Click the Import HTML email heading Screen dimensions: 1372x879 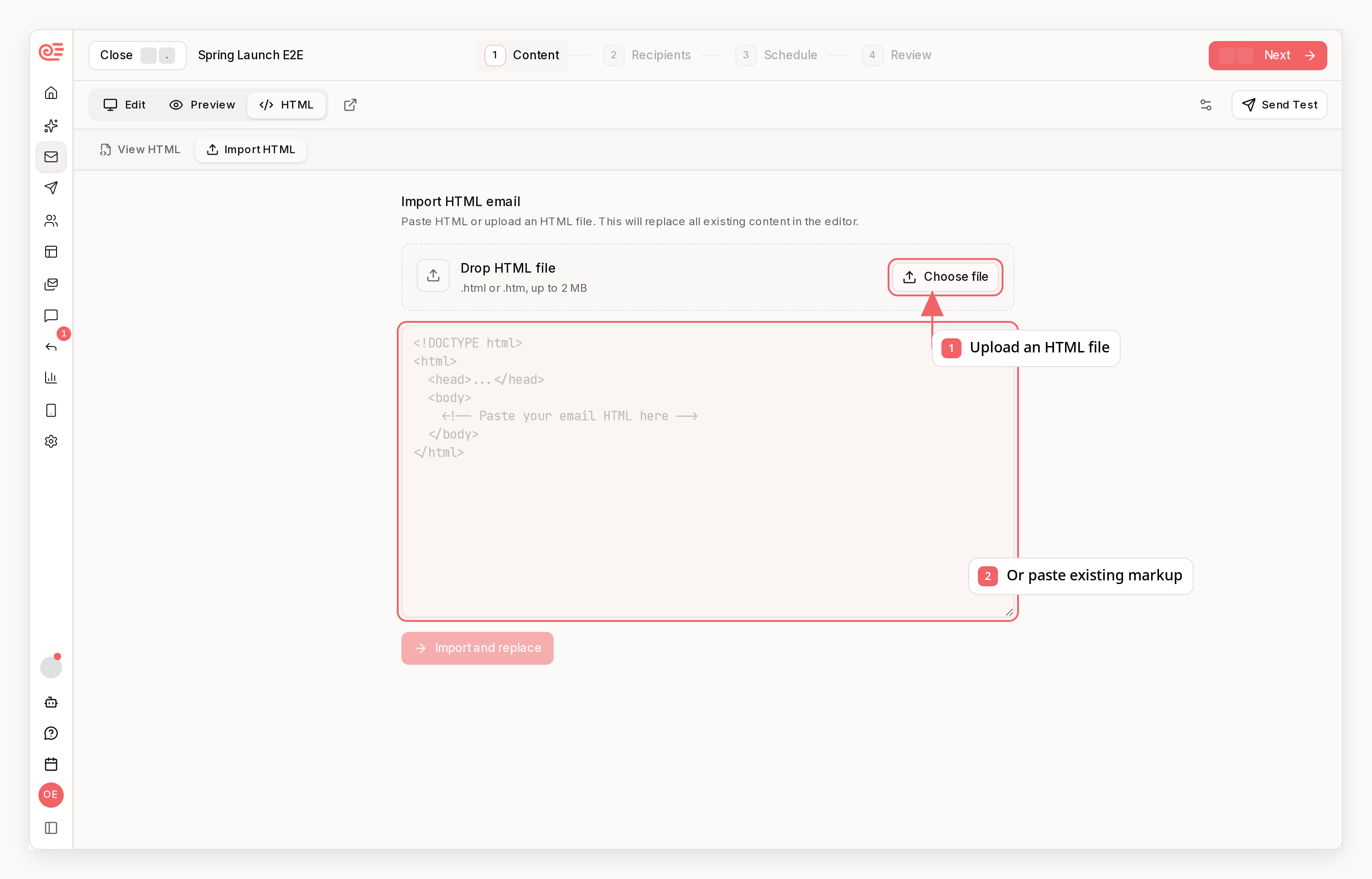(x=461, y=202)
